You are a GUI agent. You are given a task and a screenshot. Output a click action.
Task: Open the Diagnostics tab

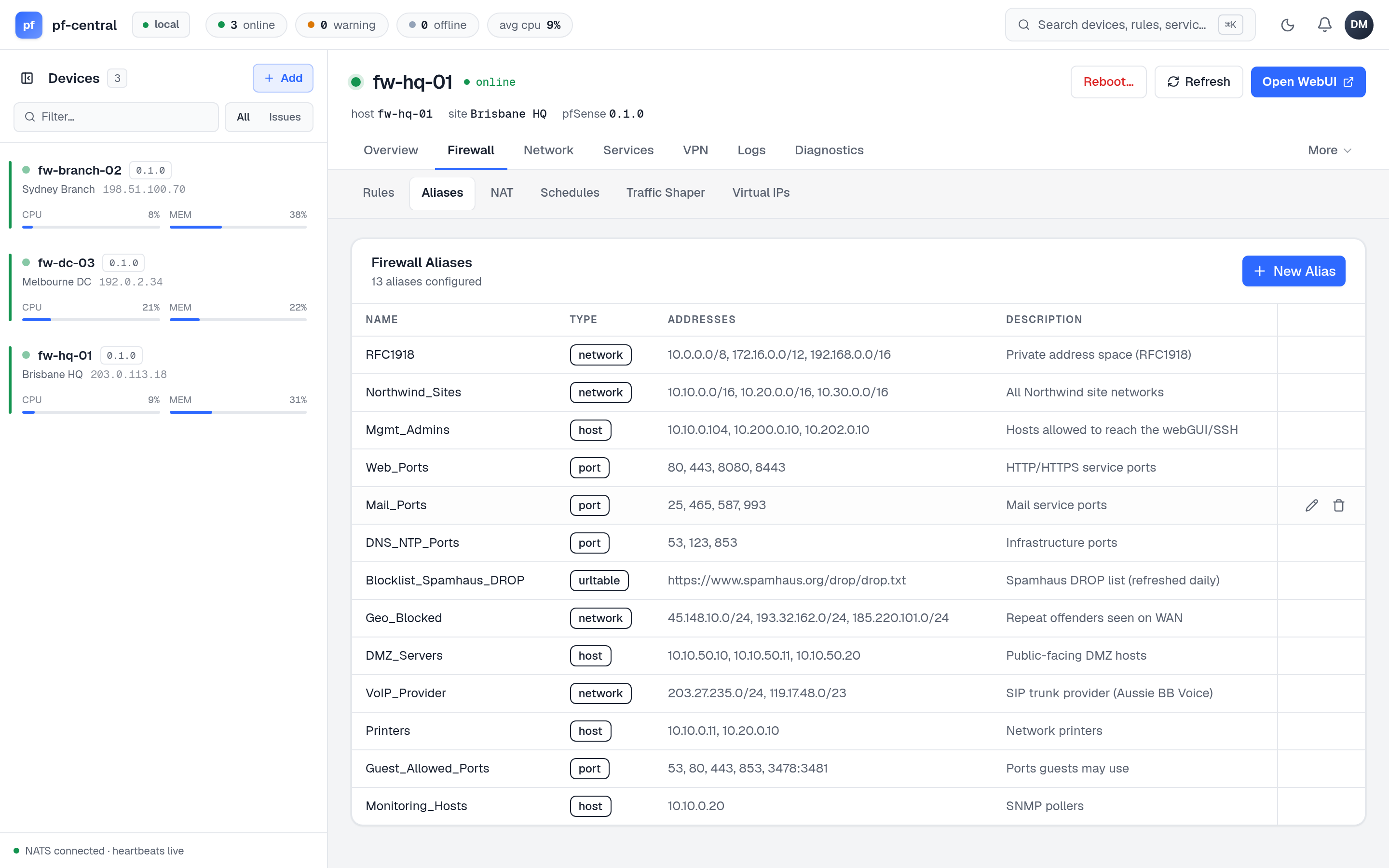(x=829, y=150)
